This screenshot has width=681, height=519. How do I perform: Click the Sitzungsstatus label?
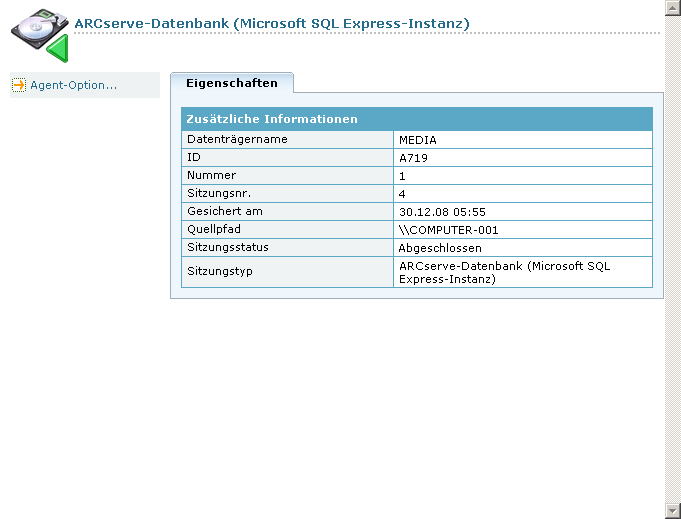point(228,247)
